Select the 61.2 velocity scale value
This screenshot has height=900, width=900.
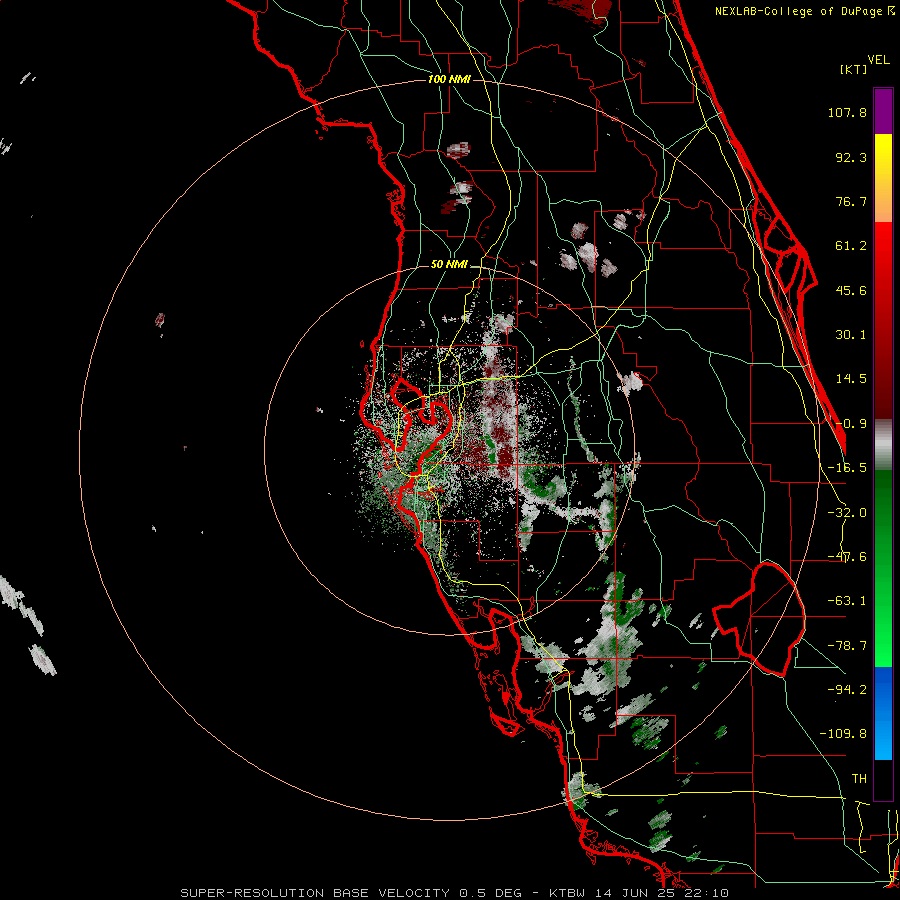click(851, 246)
